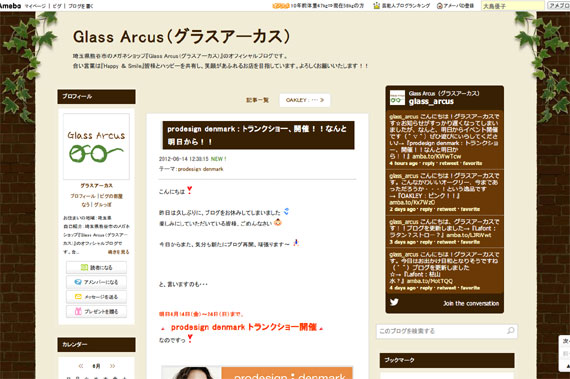Click the reader icon on 読者になる
The height and width of the screenshot is (379, 570).
tap(84, 267)
